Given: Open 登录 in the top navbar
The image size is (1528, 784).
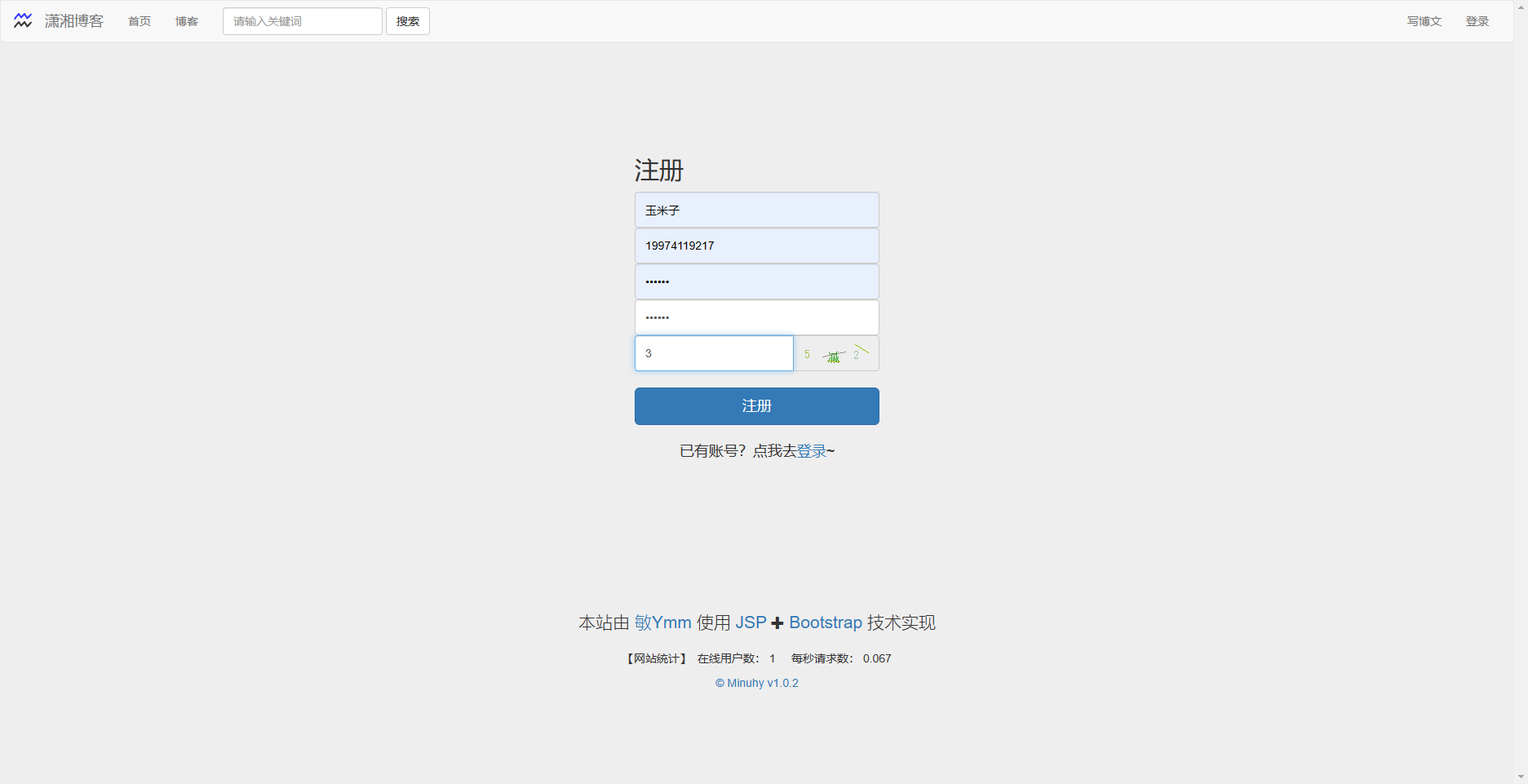Looking at the screenshot, I should pyautogui.click(x=1477, y=21).
